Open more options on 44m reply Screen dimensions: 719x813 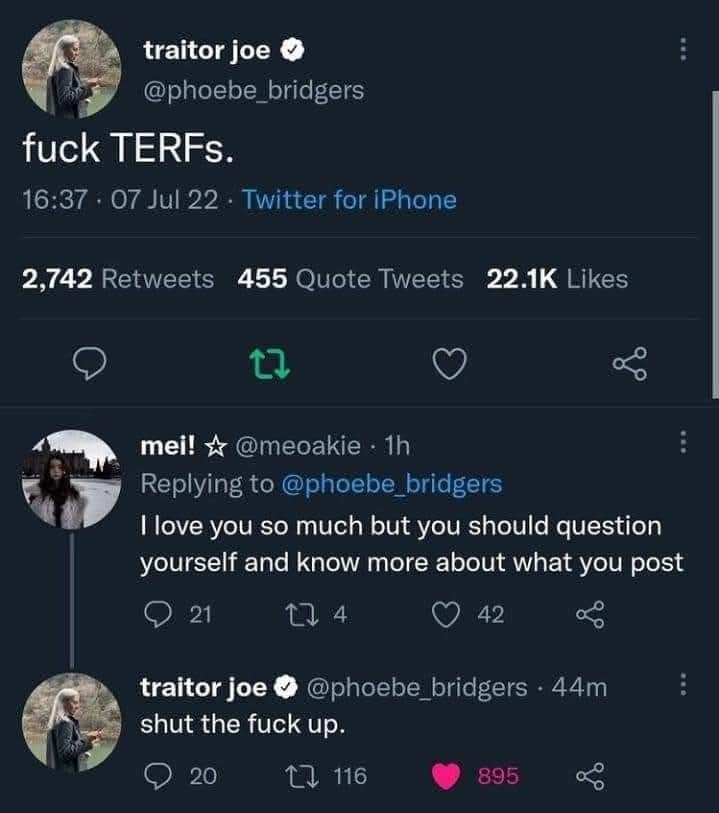pyautogui.click(x=682, y=686)
